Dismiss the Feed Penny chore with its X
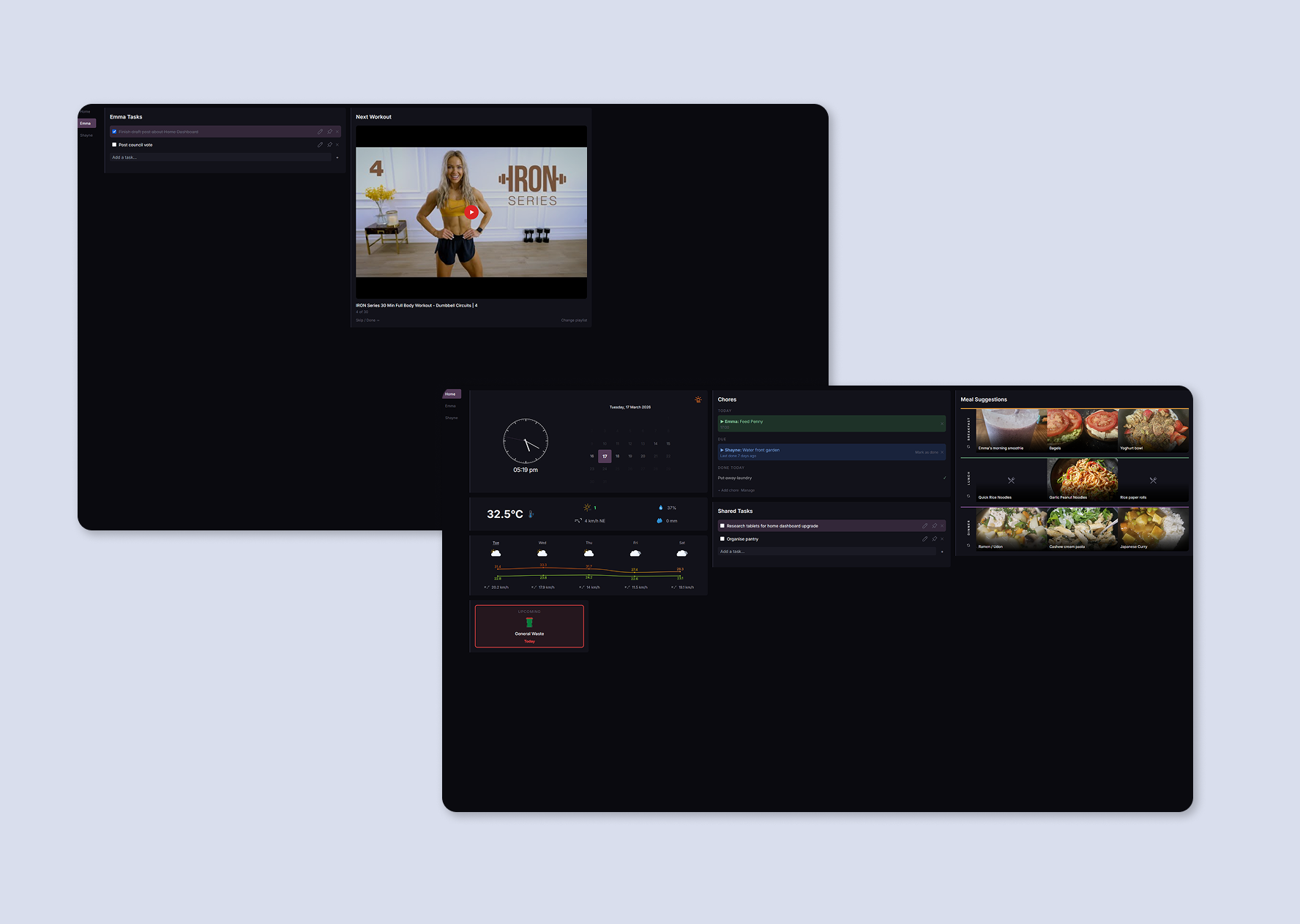Viewport: 1300px width, 924px height. (942, 423)
